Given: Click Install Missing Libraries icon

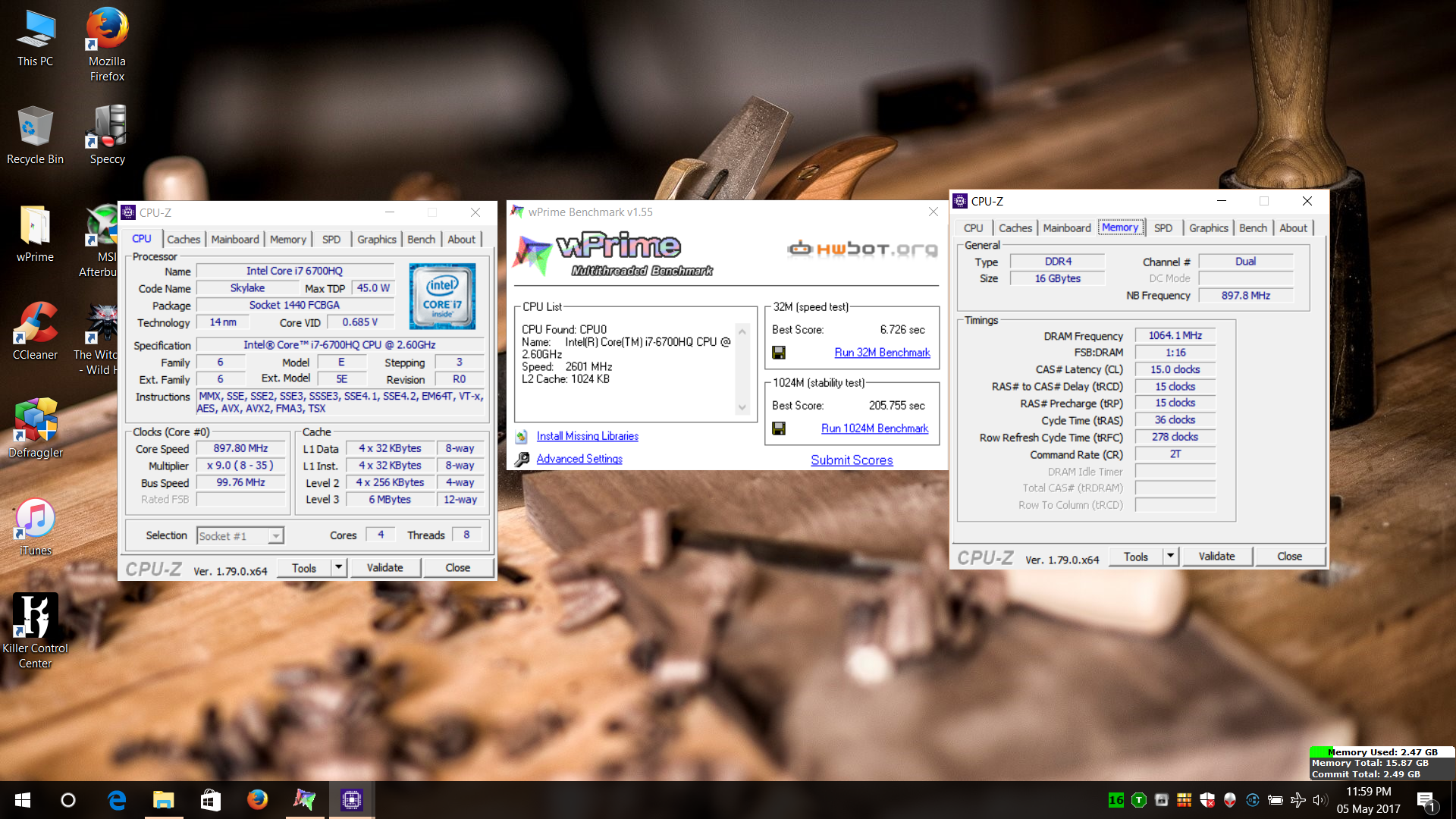Looking at the screenshot, I should (x=522, y=437).
